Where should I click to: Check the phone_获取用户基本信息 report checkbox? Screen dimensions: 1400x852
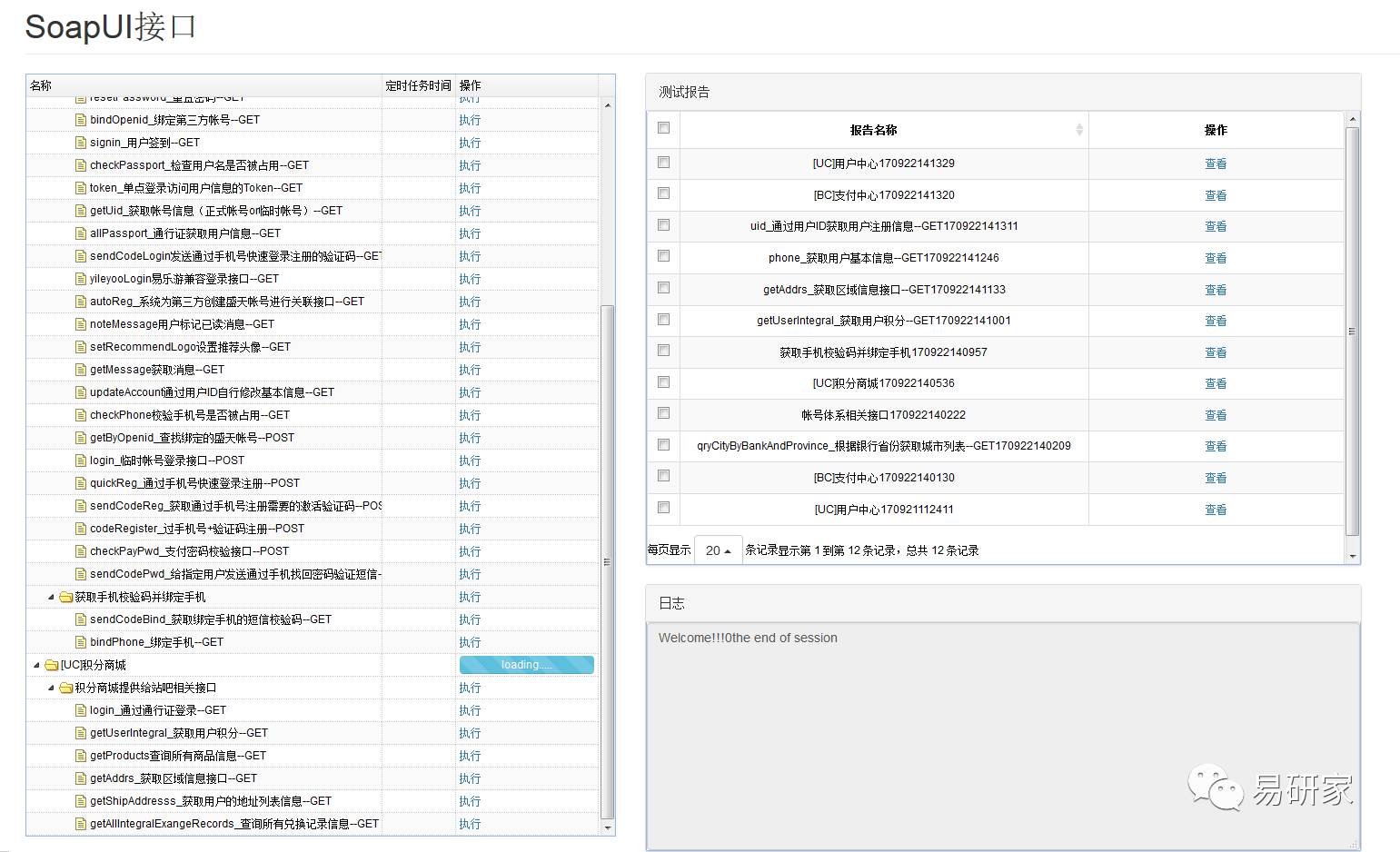tap(663, 256)
